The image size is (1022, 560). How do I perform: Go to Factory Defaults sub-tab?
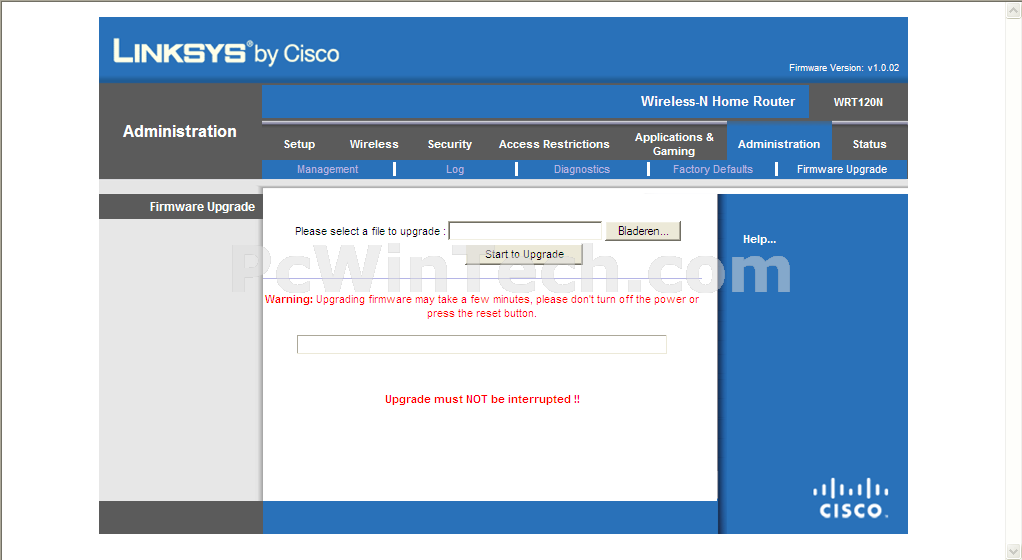pos(712,169)
